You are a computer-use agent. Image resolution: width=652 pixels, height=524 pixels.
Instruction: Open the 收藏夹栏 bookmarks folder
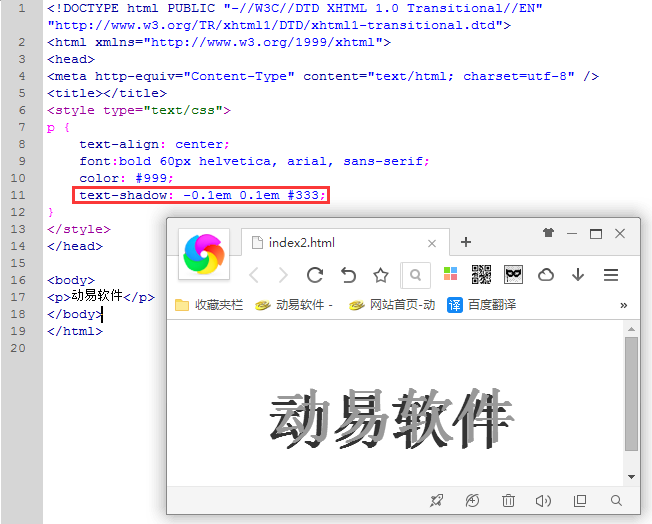click(x=209, y=305)
